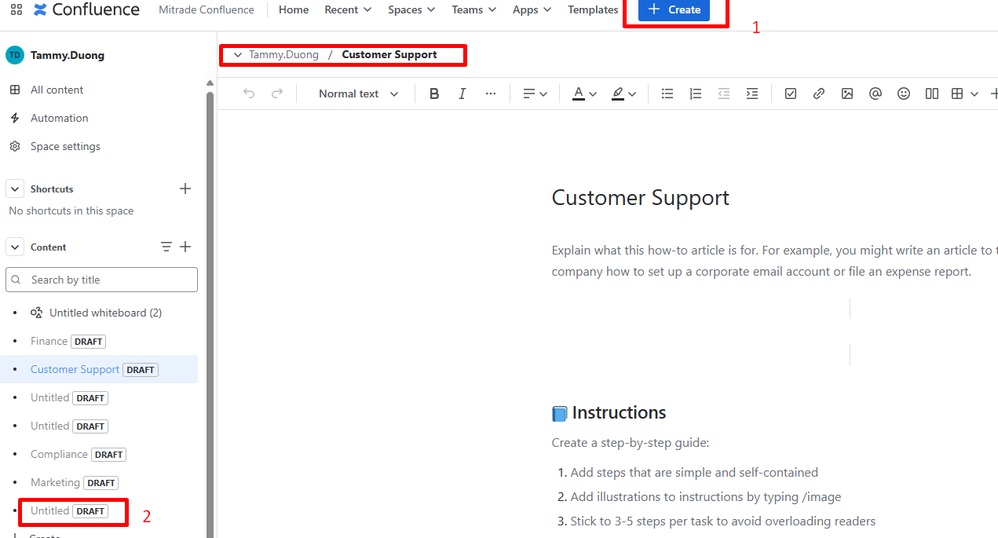Viewport: 998px width, 538px height.
Task: Open the text color picker
Action: (x=584, y=94)
